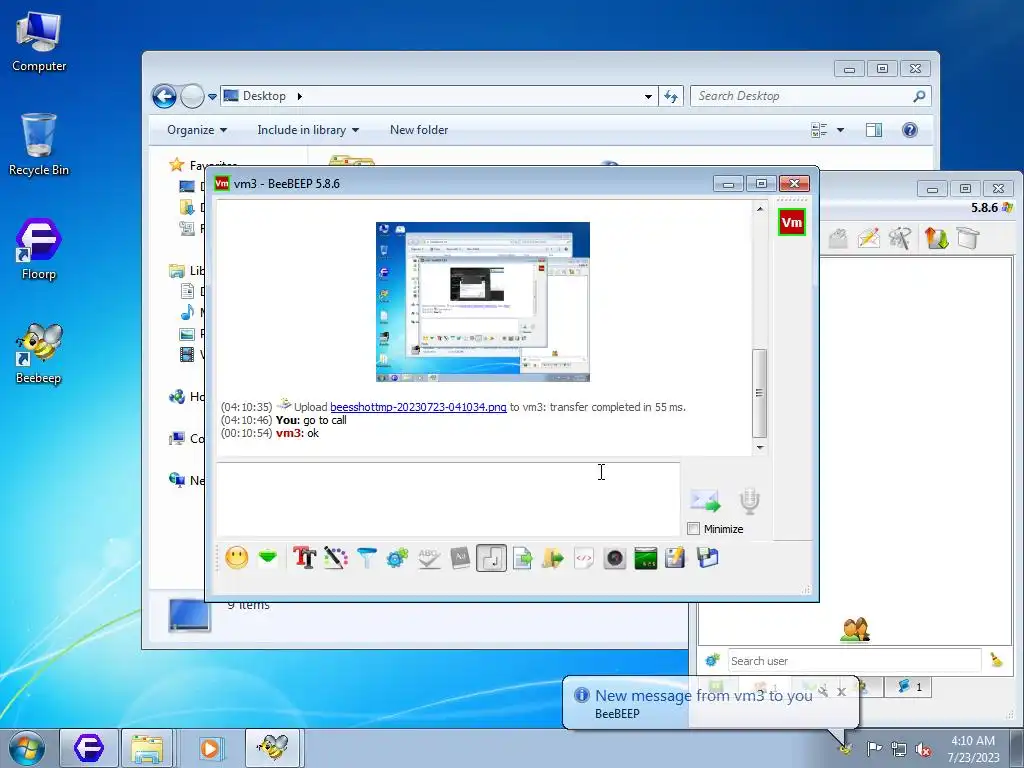Open the Floorp desktop shortcut
Viewport: 1024px width, 768px height.
coord(39,249)
